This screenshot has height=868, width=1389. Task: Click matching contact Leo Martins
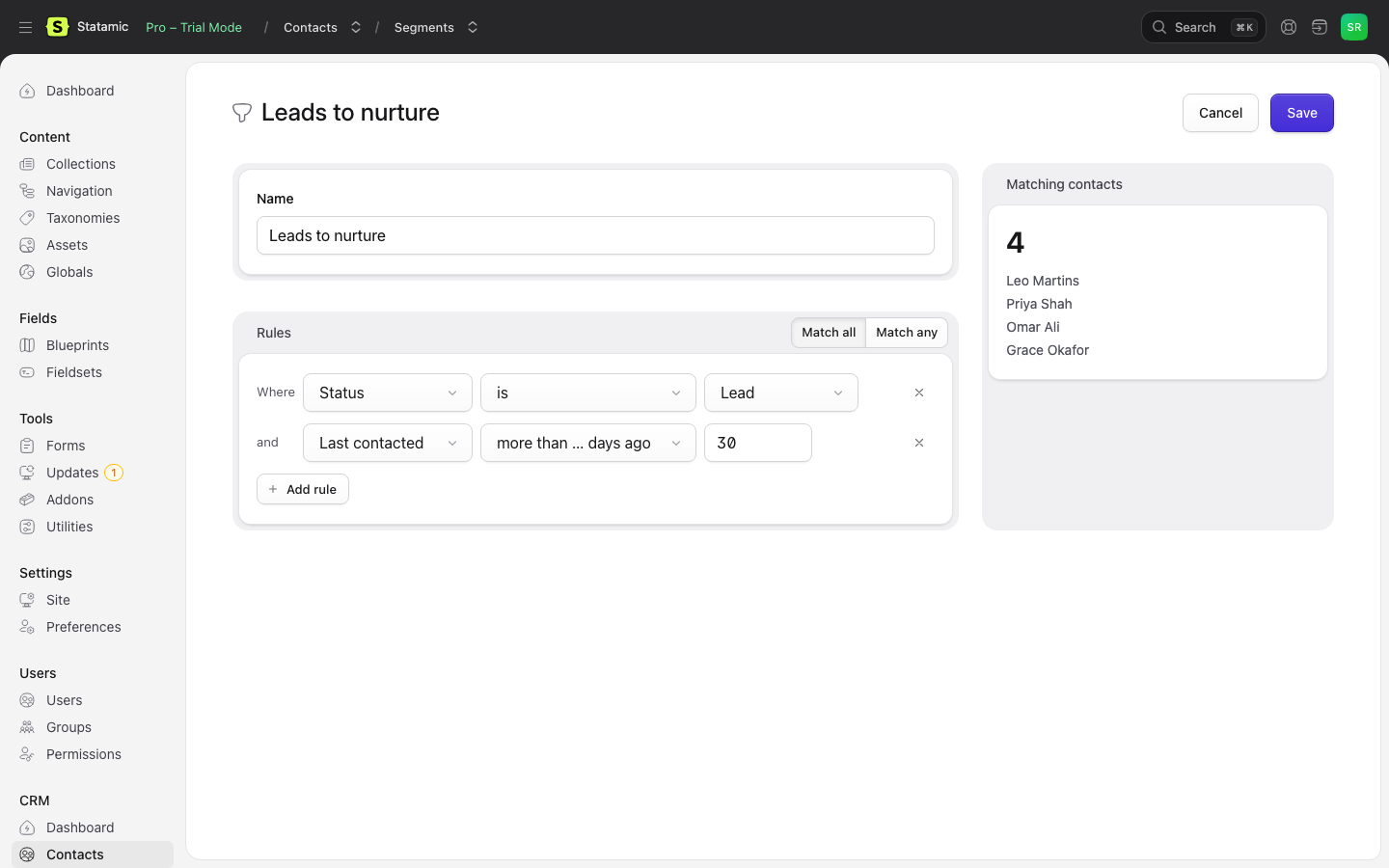click(1043, 281)
